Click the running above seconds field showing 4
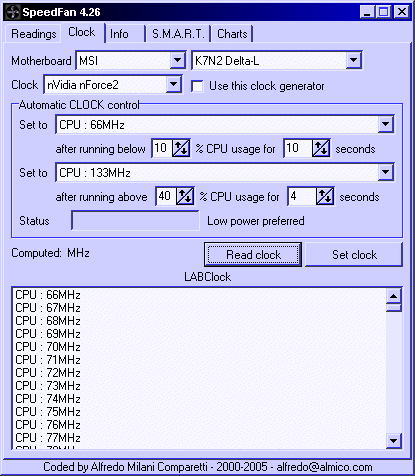 [302, 196]
